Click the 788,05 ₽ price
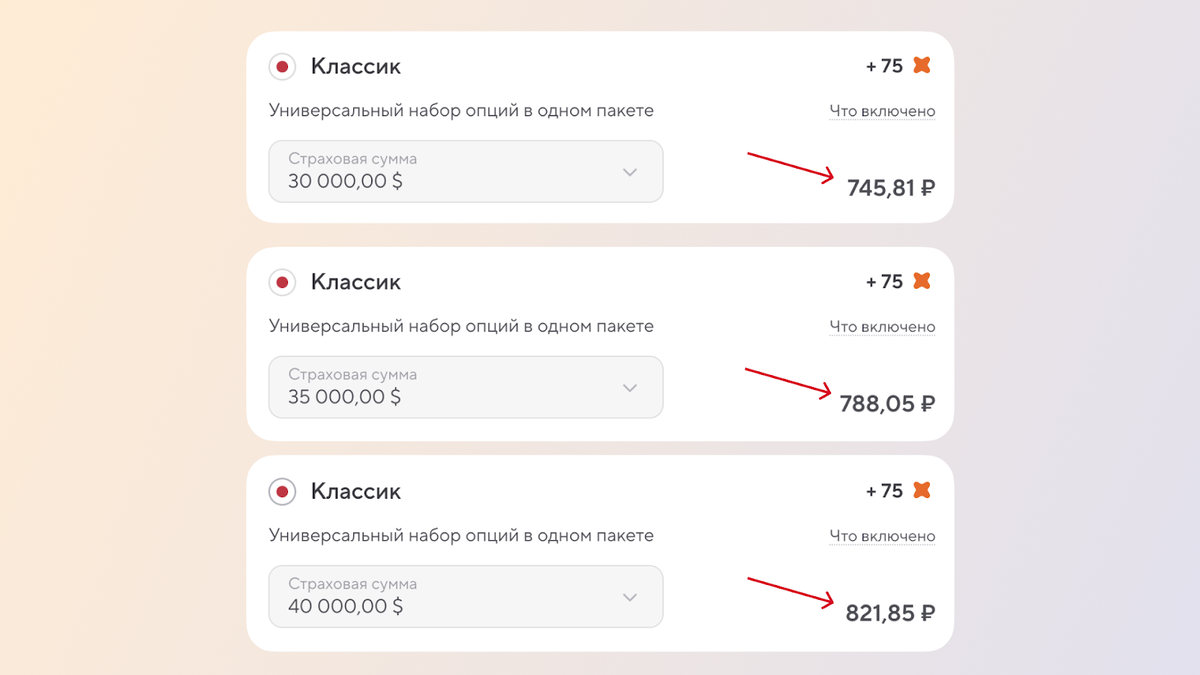Image resolution: width=1200 pixels, height=675 pixels. (x=887, y=404)
